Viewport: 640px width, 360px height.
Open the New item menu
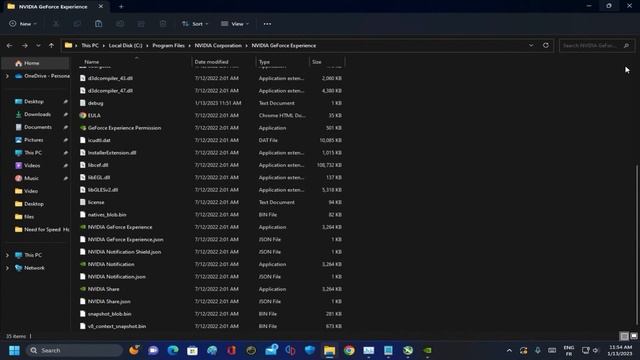(23, 24)
